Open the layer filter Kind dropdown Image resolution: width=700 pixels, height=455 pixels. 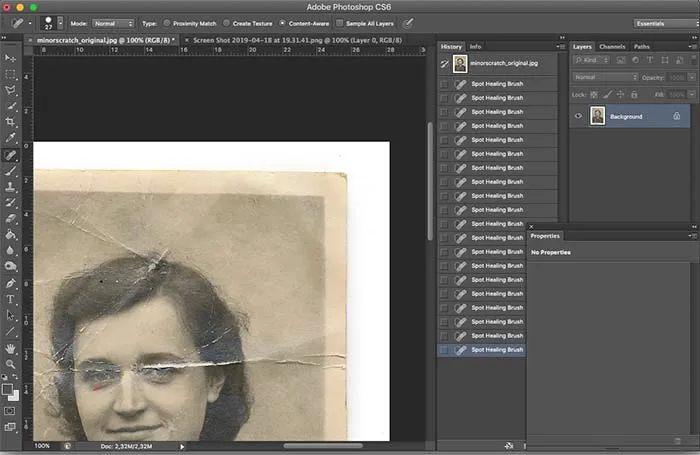point(591,60)
